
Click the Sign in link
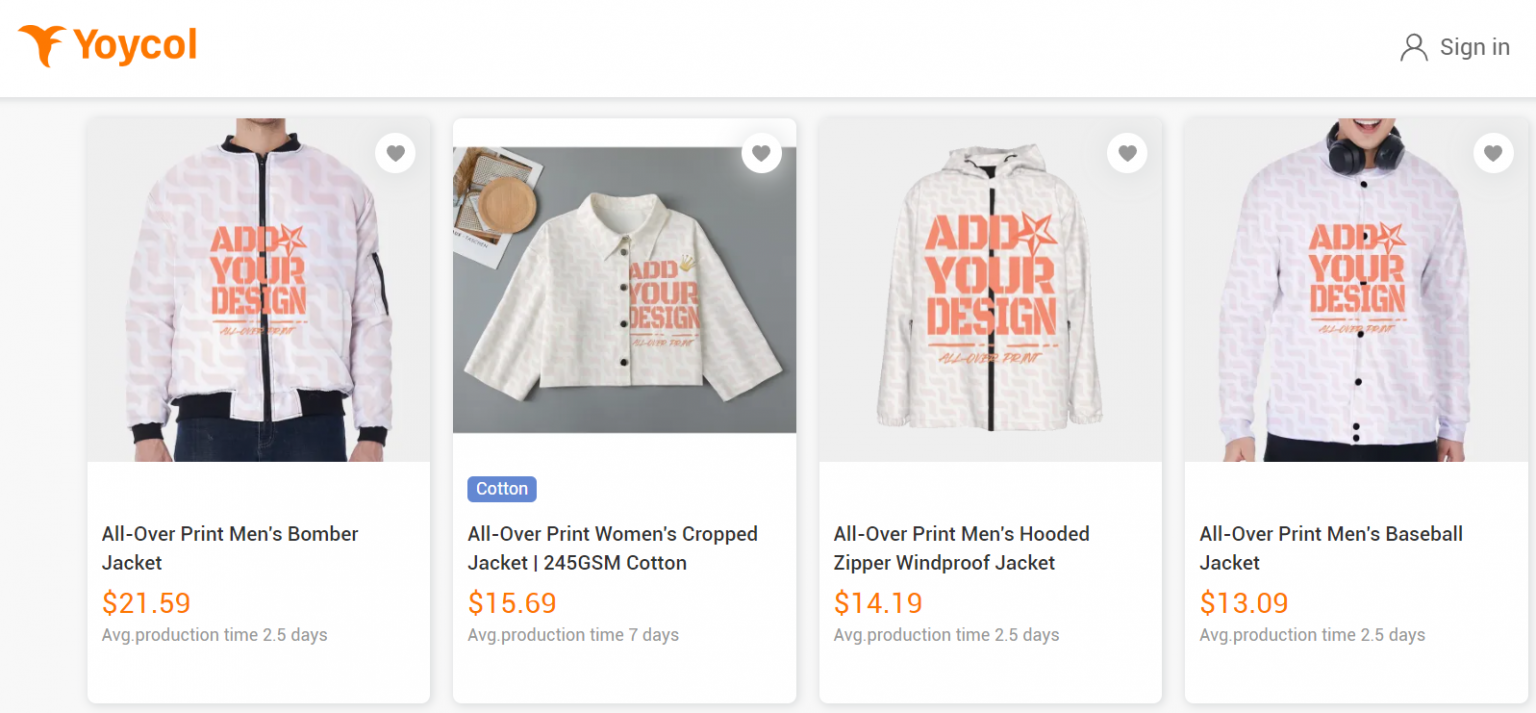click(x=1474, y=46)
